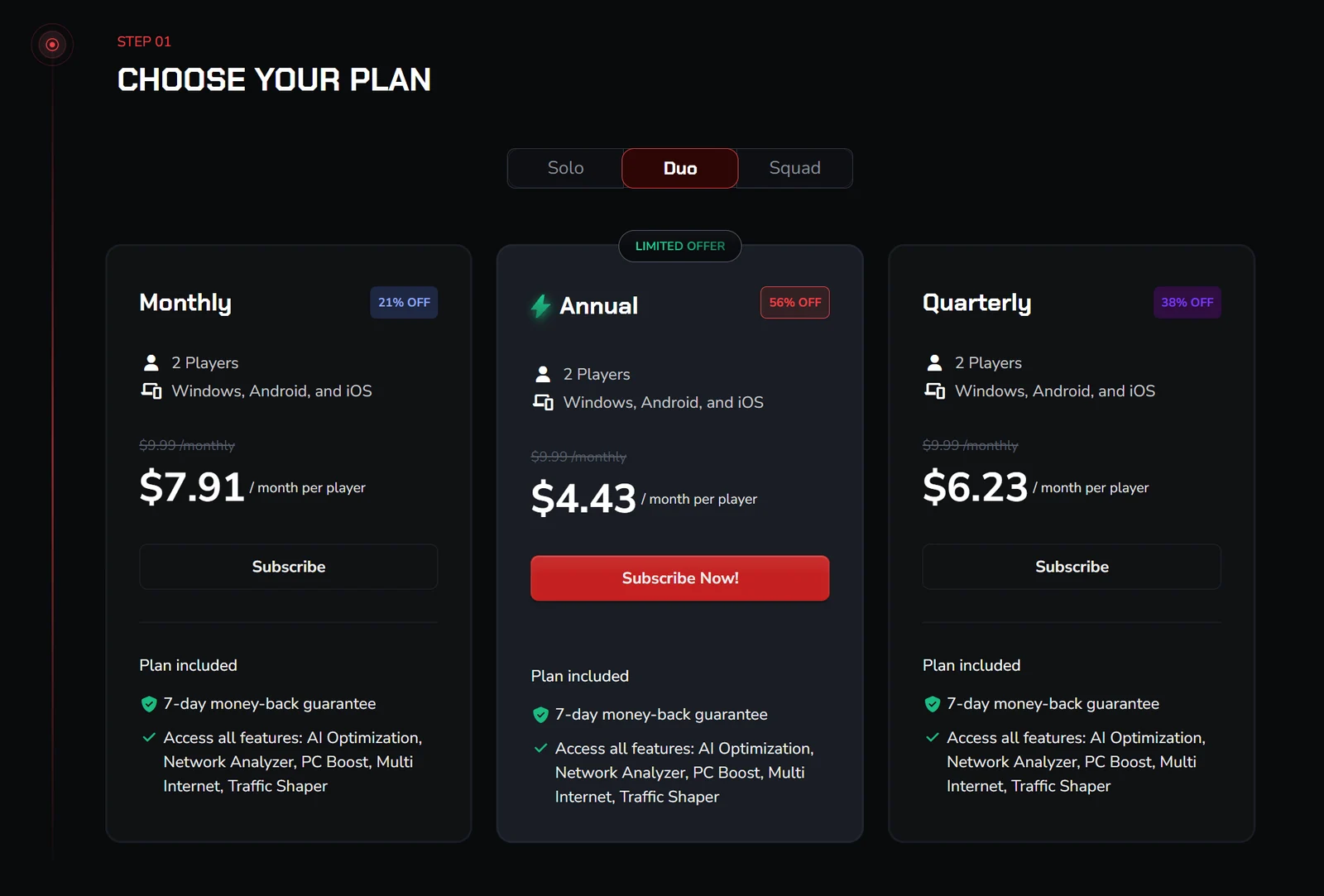Subscribe to the Monthly plan
The width and height of the screenshot is (1324, 896).
point(289,567)
